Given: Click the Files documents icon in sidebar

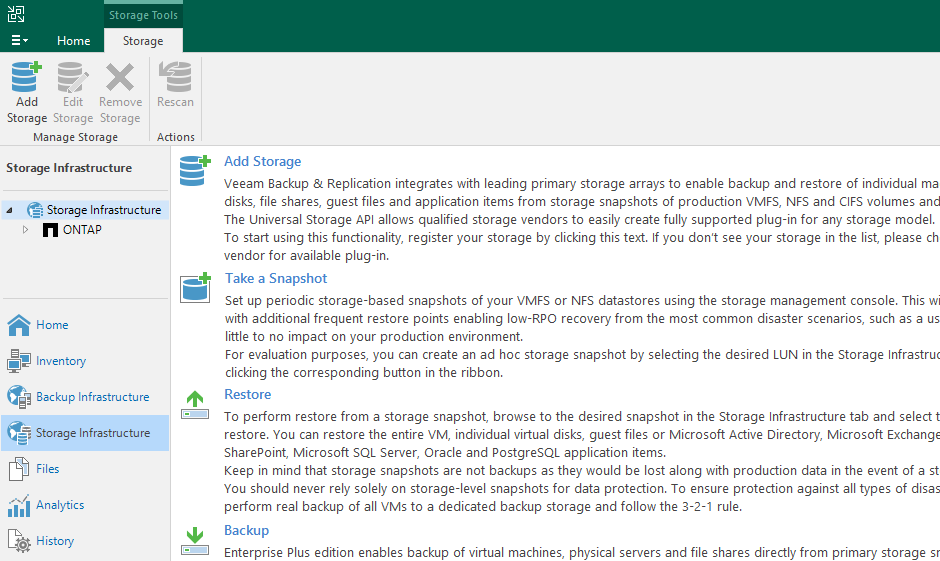Looking at the screenshot, I should point(19,469).
